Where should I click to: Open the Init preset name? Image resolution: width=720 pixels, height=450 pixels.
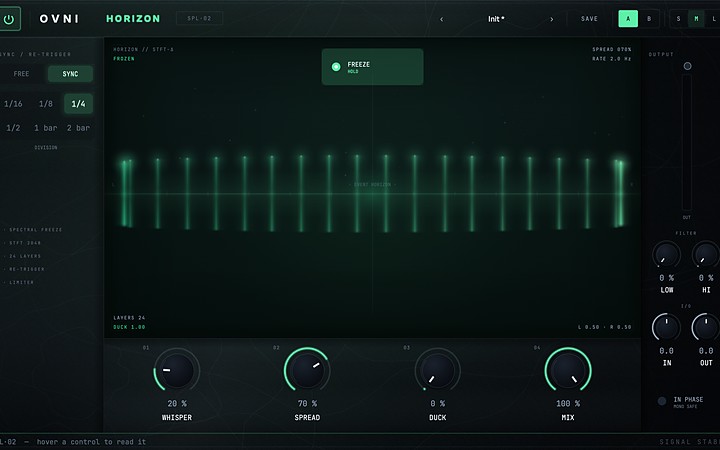pyautogui.click(x=496, y=19)
